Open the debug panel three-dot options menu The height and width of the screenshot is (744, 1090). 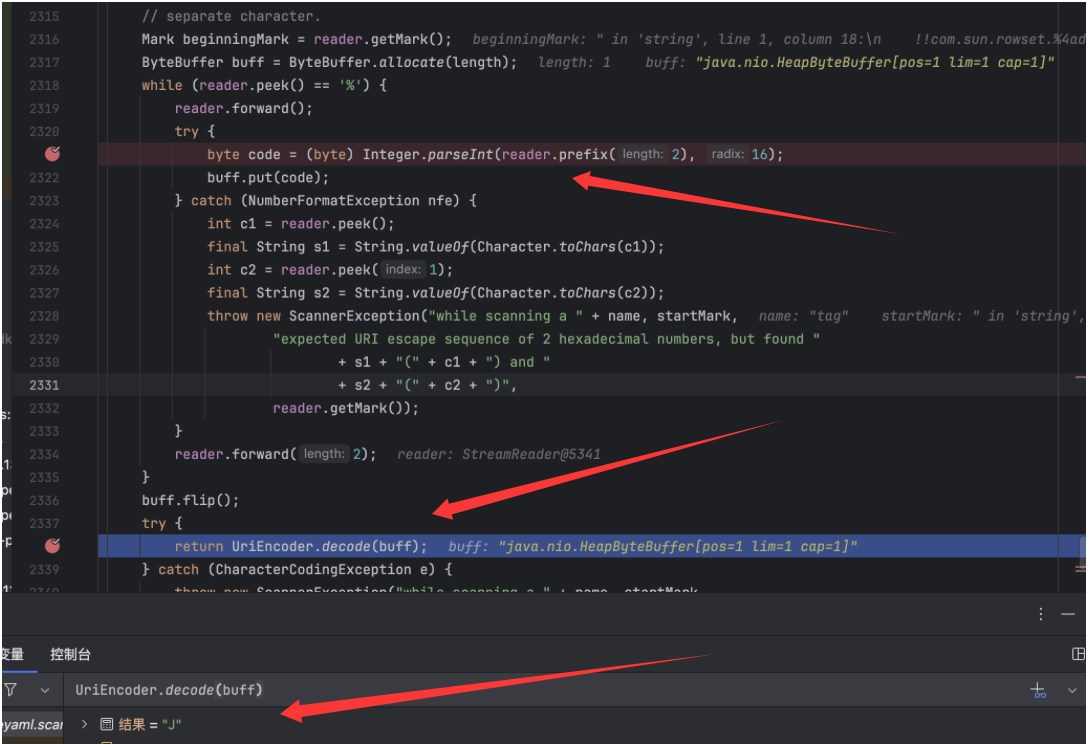[1041, 614]
